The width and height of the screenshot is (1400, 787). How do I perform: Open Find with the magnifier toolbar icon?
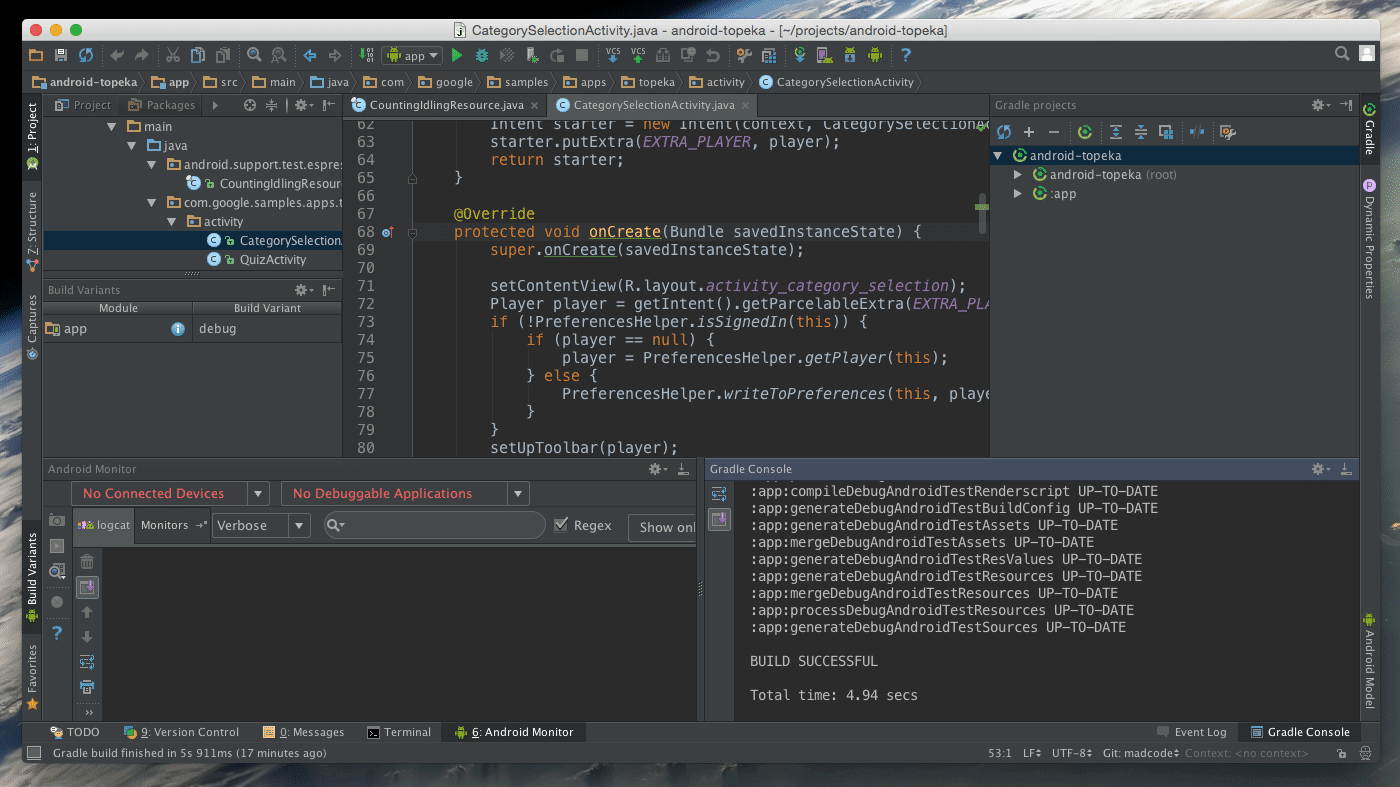click(x=254, y=56)
